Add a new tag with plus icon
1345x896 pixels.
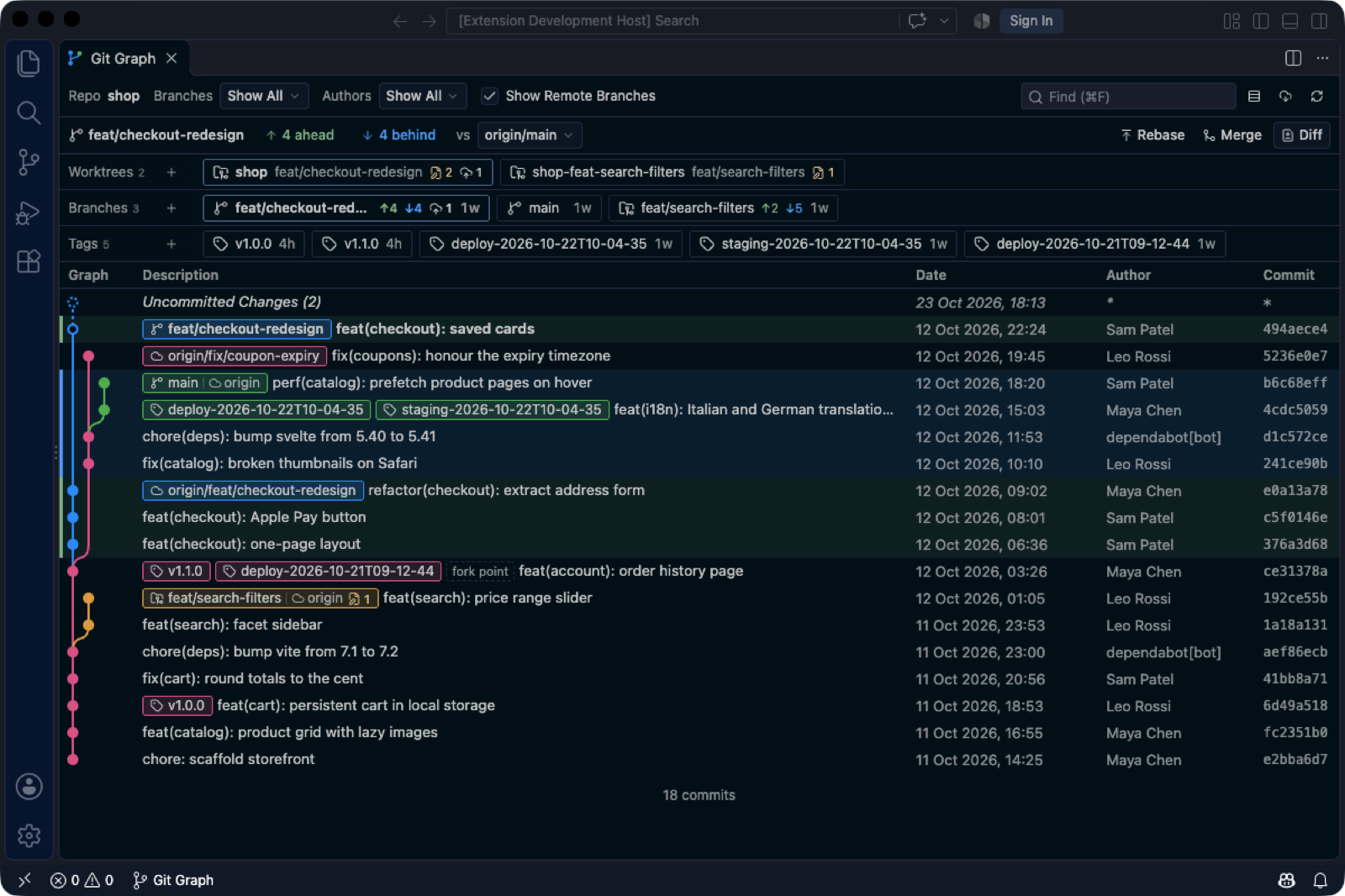171,244
